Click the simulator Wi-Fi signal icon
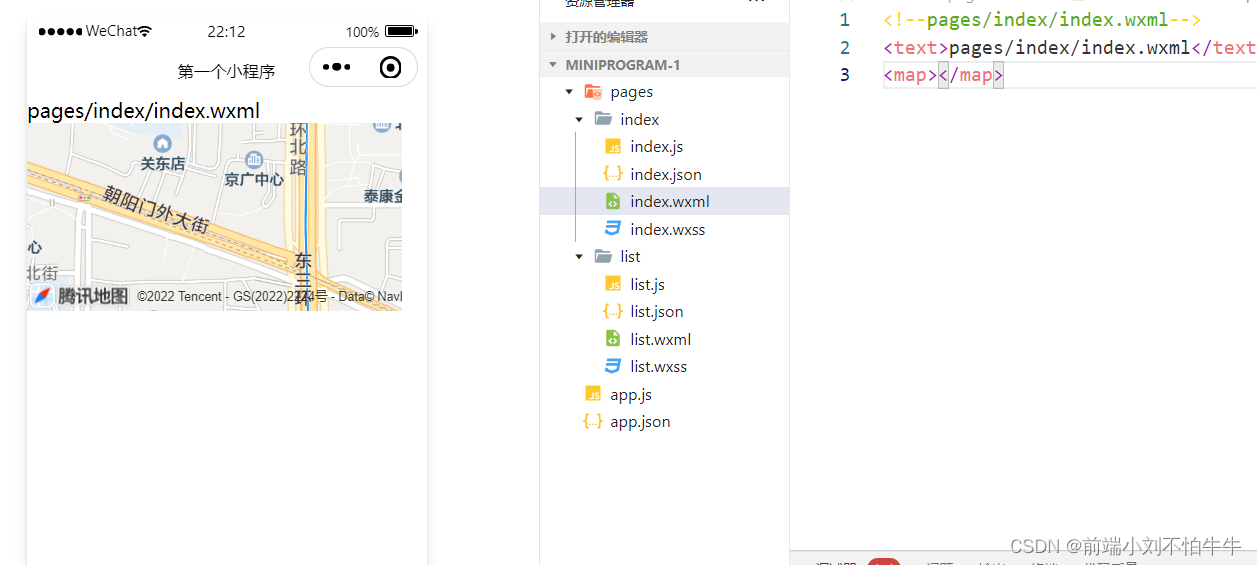The width and height of the screenshot is (1257, 565). click(x=145, y=31)
